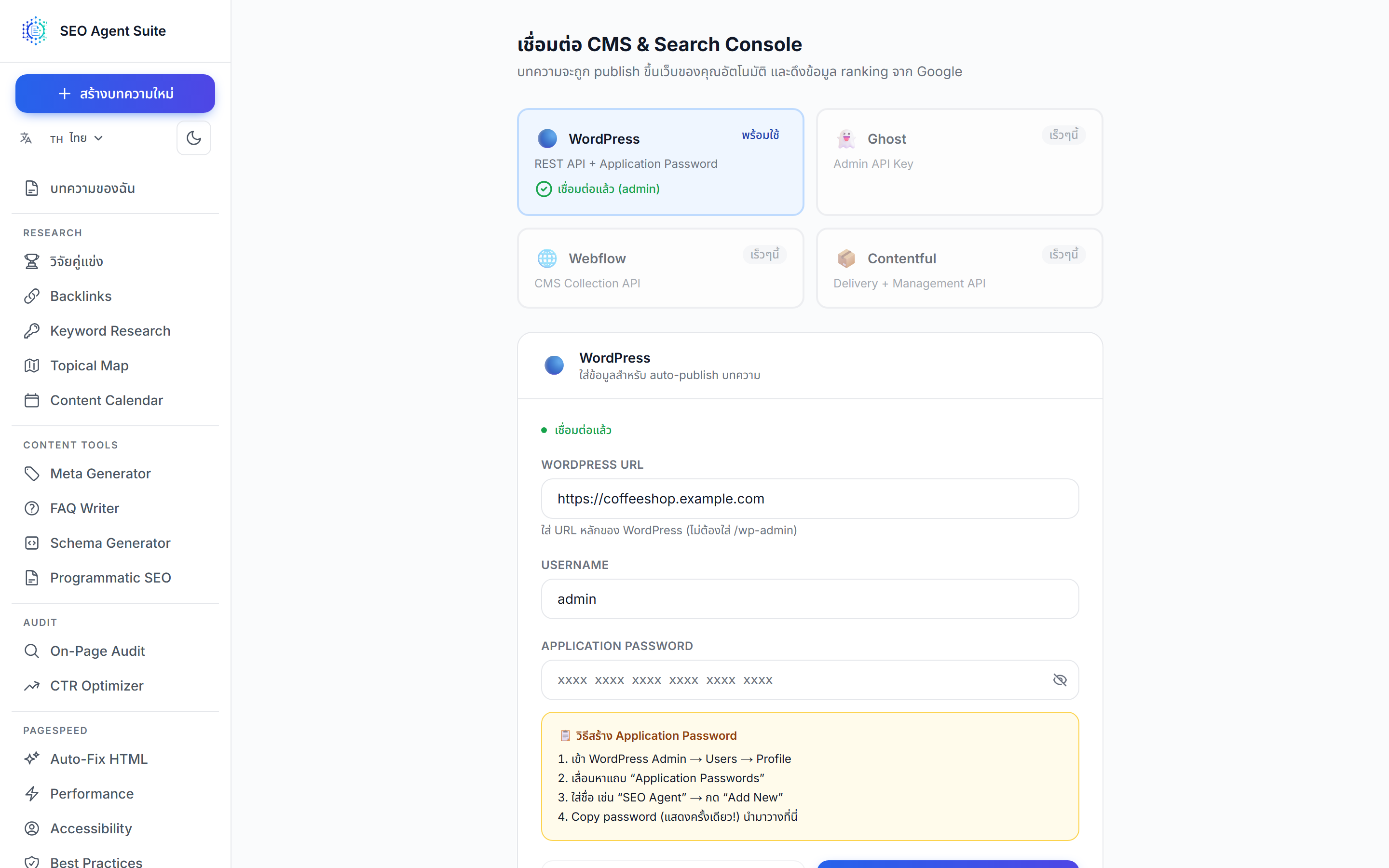
Task: Click the WordPress URL input field
Action: [810, 499]
